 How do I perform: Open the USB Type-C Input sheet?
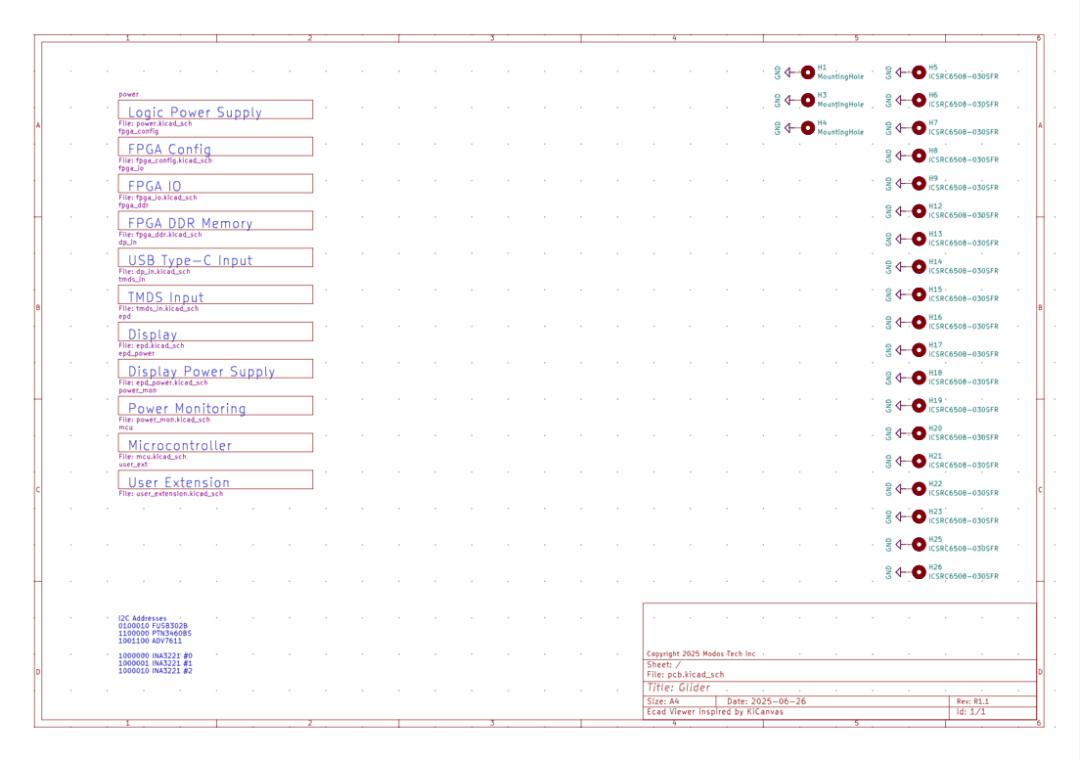point(215,258)
